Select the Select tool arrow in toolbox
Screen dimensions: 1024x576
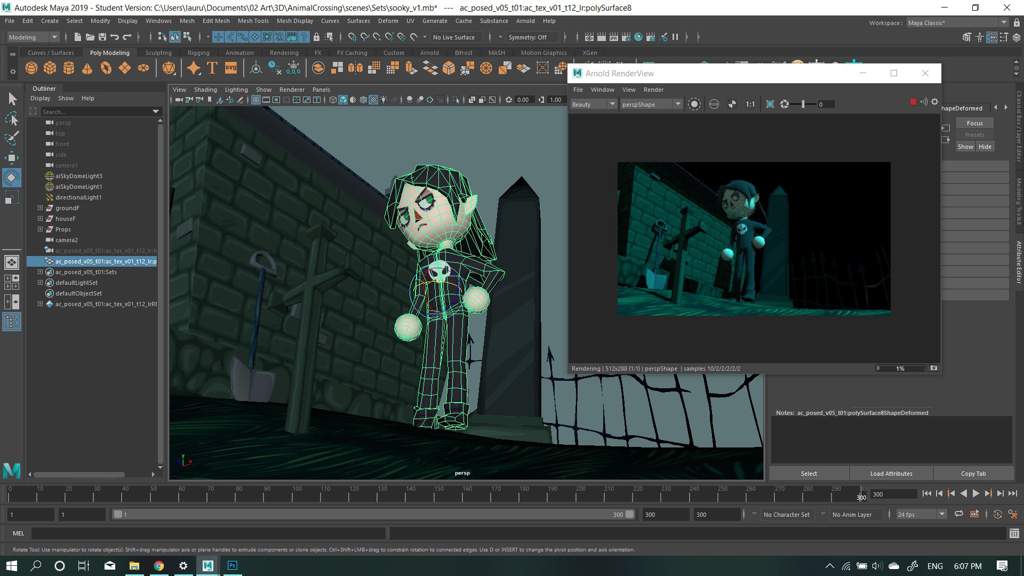(x=12, y=99)
